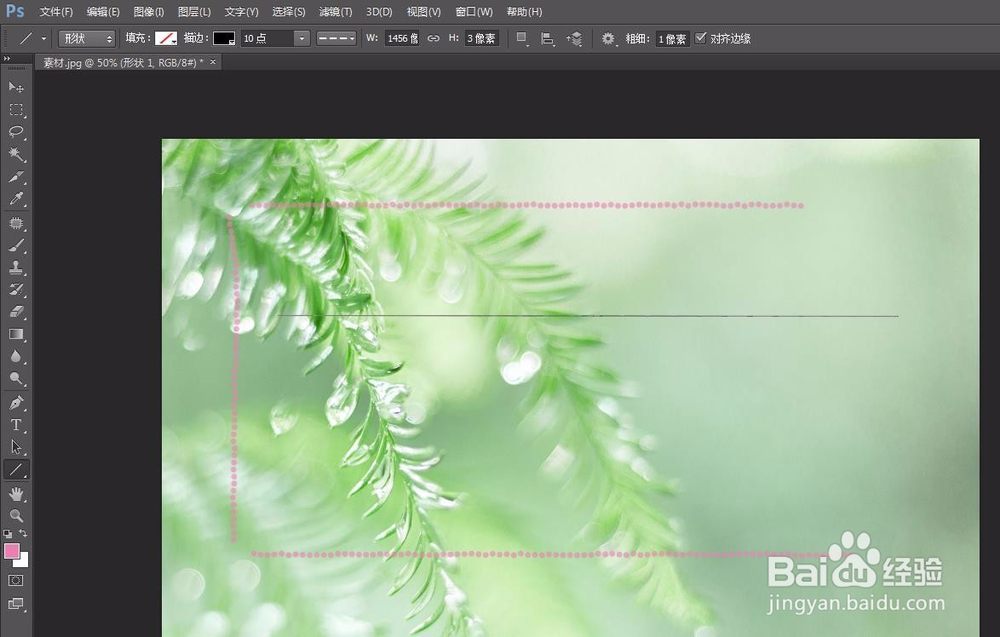Click the W width field
This screenshot has height=637, width=1000.
coord(402,39)
